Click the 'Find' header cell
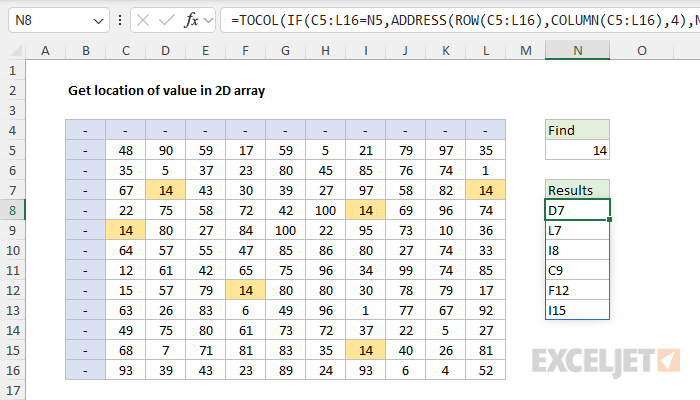The image size is (700, 400). click(577, 130)
